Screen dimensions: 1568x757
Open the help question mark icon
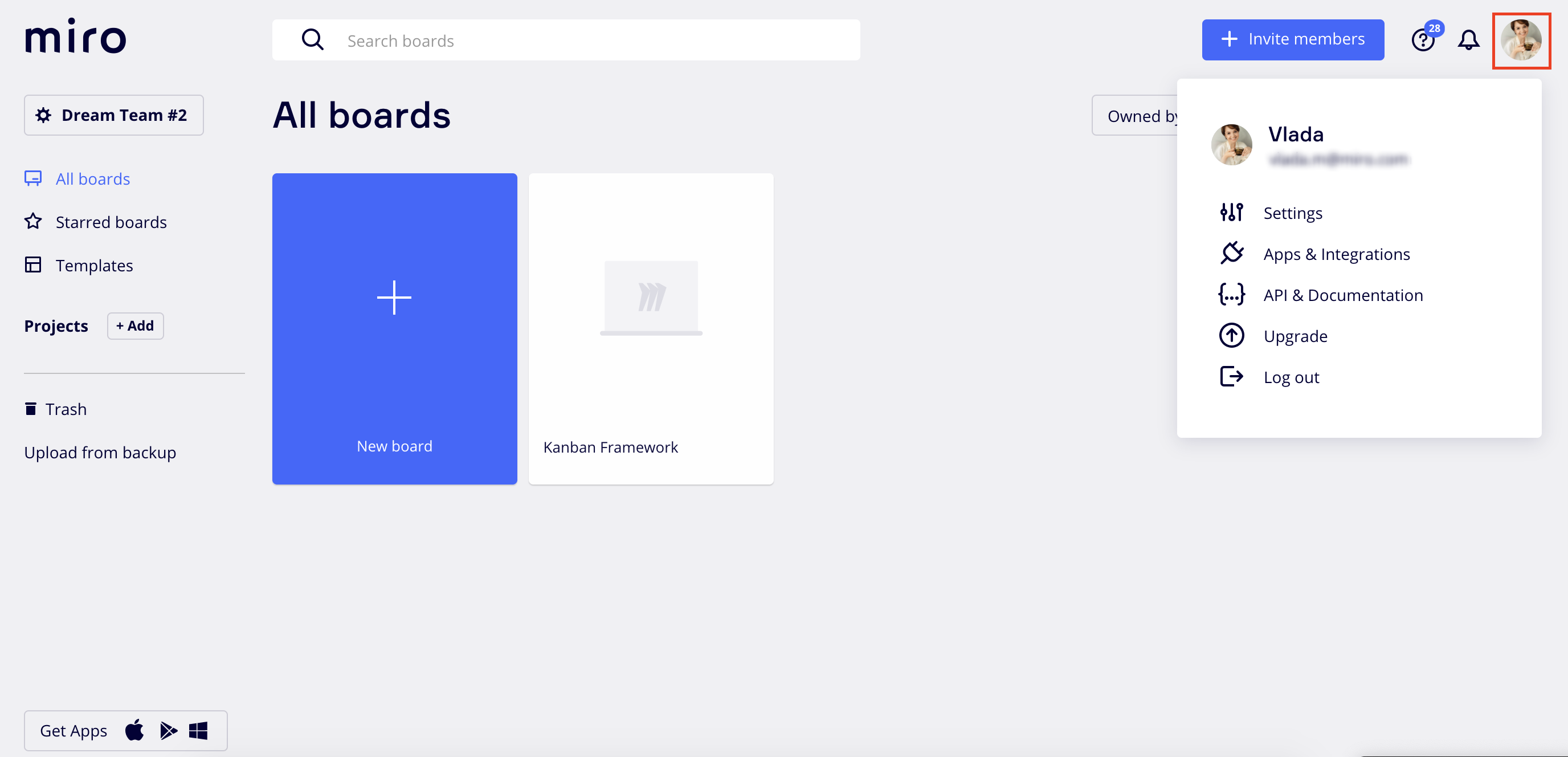click(1422, 40)
